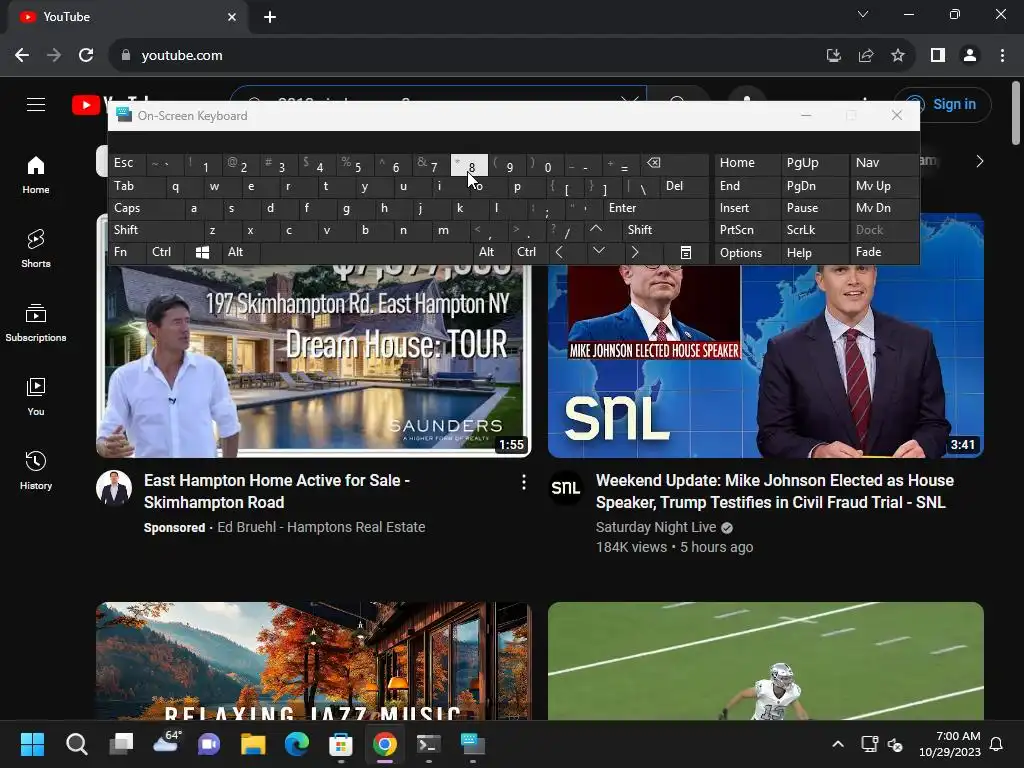
Task: Click the Esc key on the keyboard
Action: 127,164
